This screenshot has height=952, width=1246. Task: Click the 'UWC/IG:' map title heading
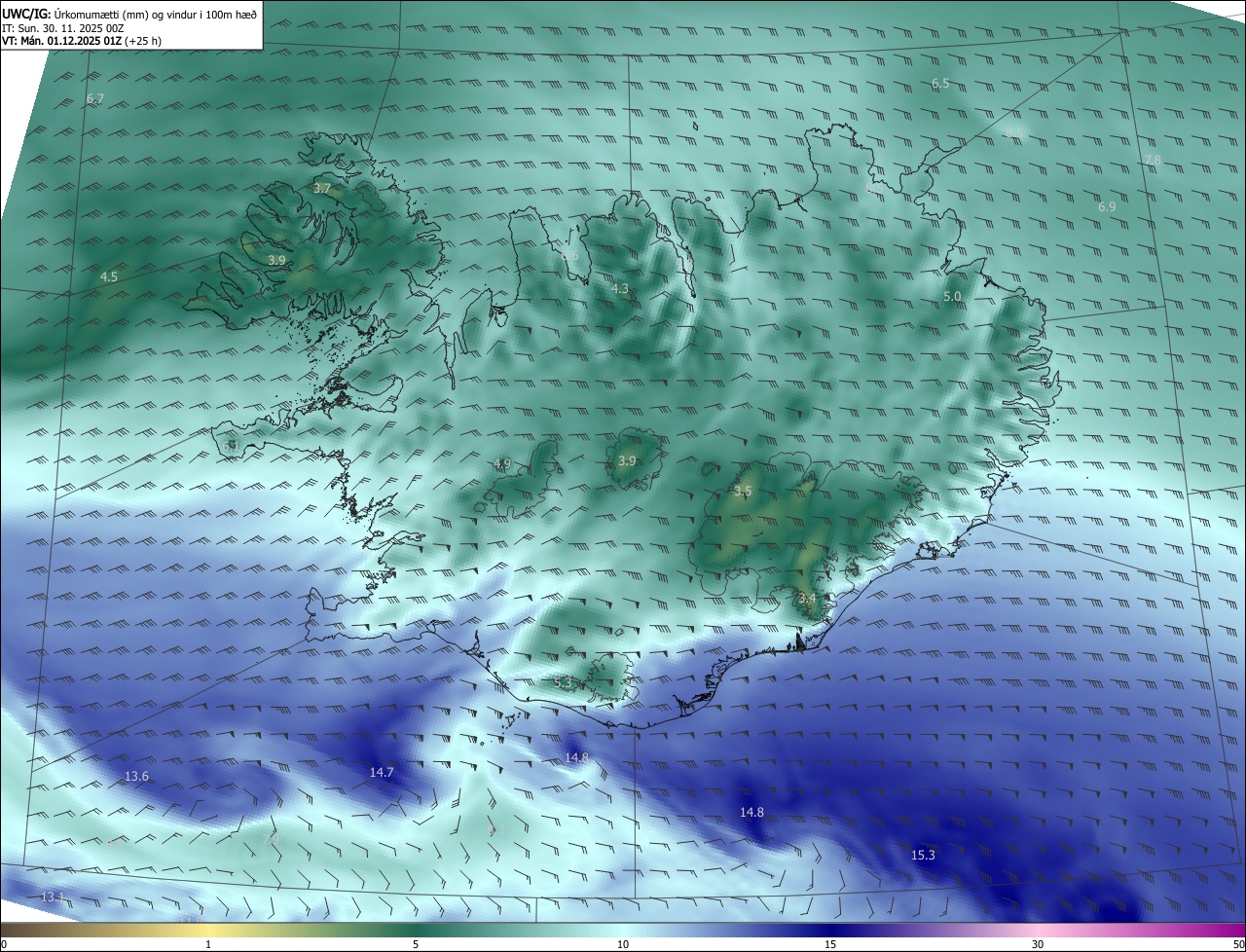pyautogui.click(x=26, y=14)
